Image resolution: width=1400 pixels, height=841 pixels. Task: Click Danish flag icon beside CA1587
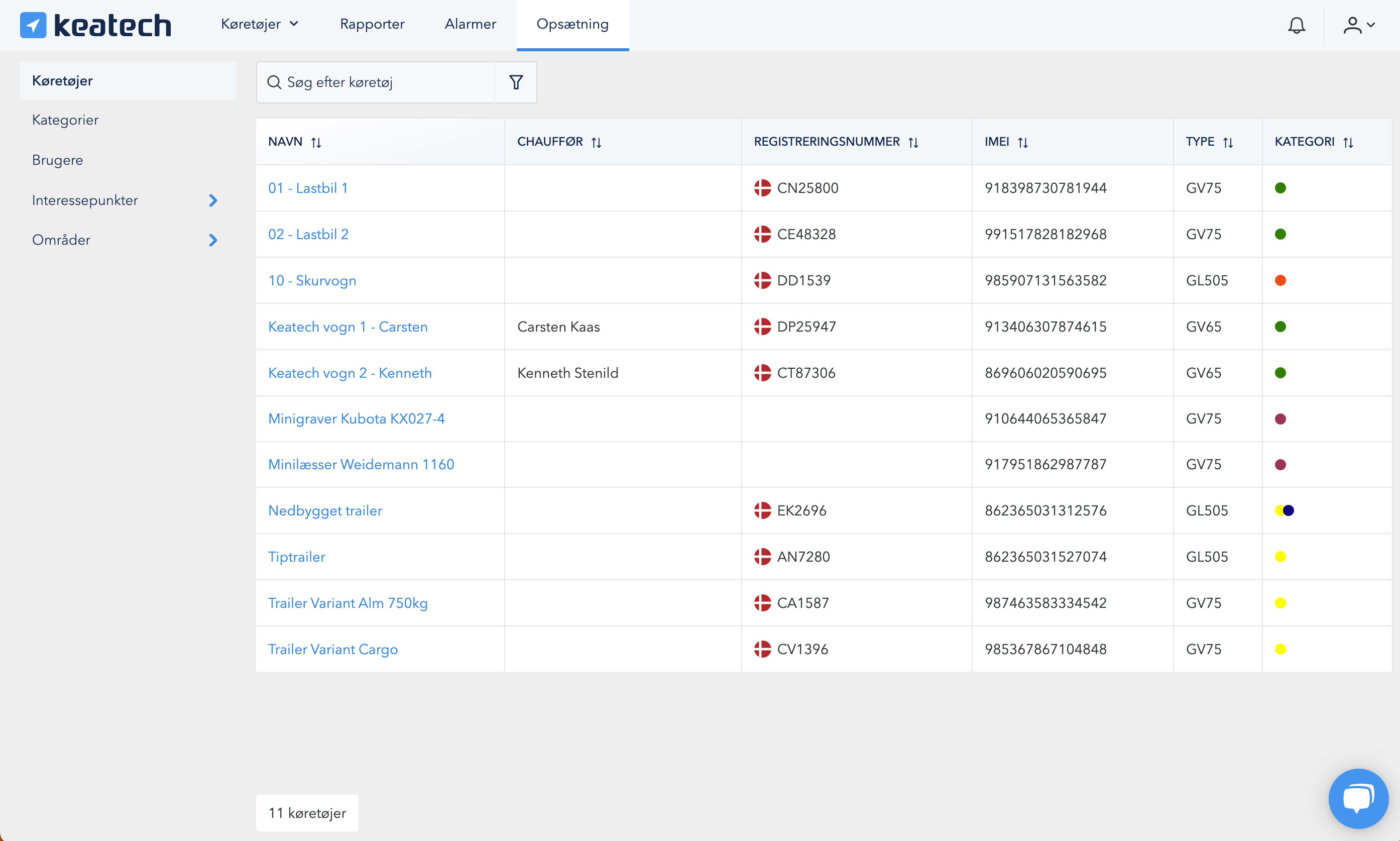[x=762, y=603]
